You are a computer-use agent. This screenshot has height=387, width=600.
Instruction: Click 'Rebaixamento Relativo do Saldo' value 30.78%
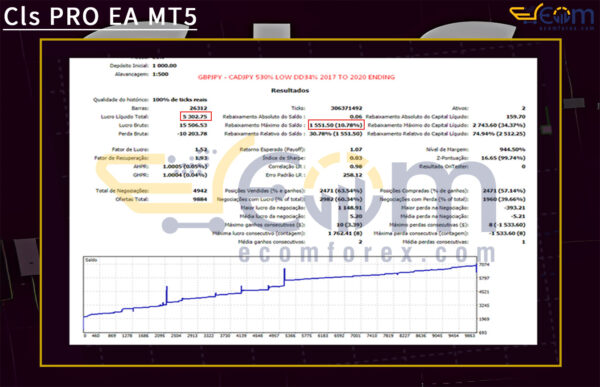(x=336, y=134)
